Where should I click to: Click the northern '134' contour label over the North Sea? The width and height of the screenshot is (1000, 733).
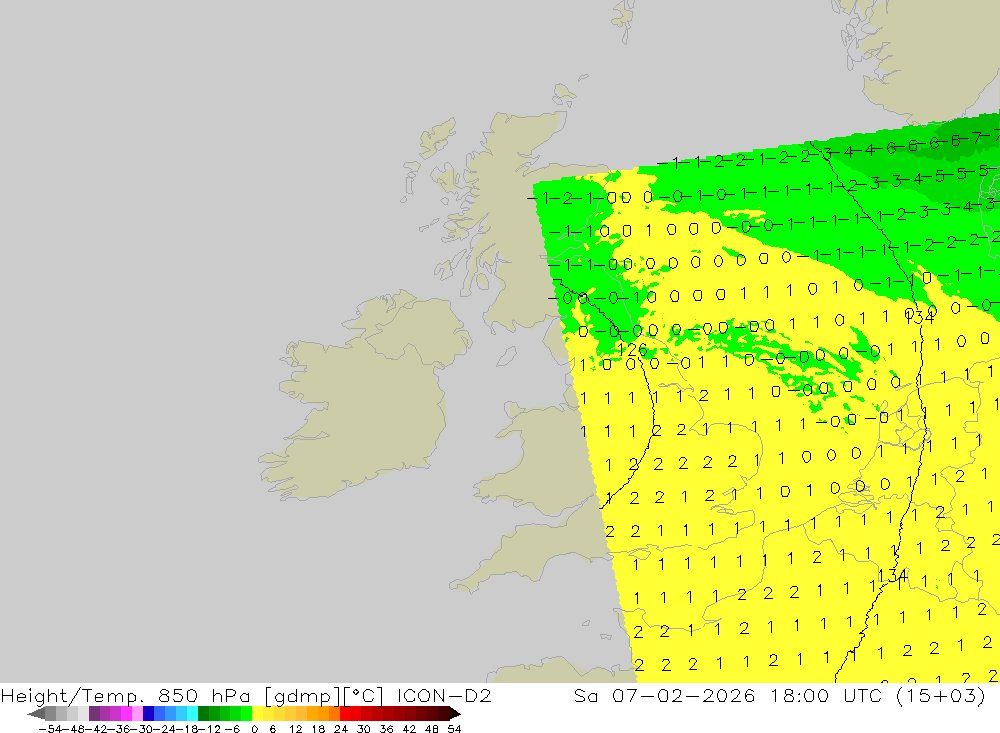click(x=920, y=316)
